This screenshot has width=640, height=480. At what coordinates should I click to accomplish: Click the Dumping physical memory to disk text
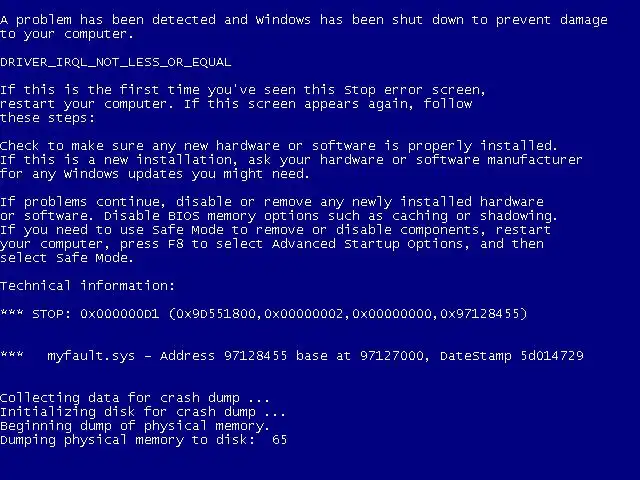pos(130,440)
